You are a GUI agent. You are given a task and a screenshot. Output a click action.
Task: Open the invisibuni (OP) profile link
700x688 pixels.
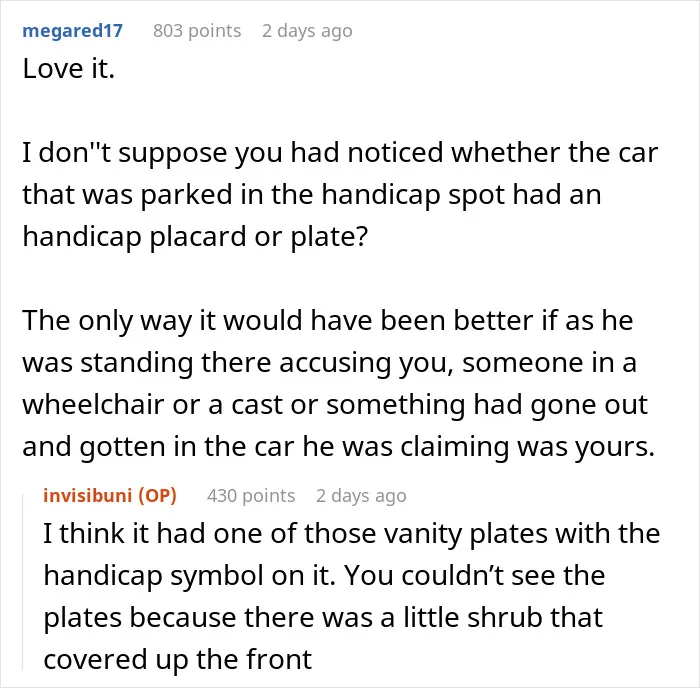[x=110, y=496]
